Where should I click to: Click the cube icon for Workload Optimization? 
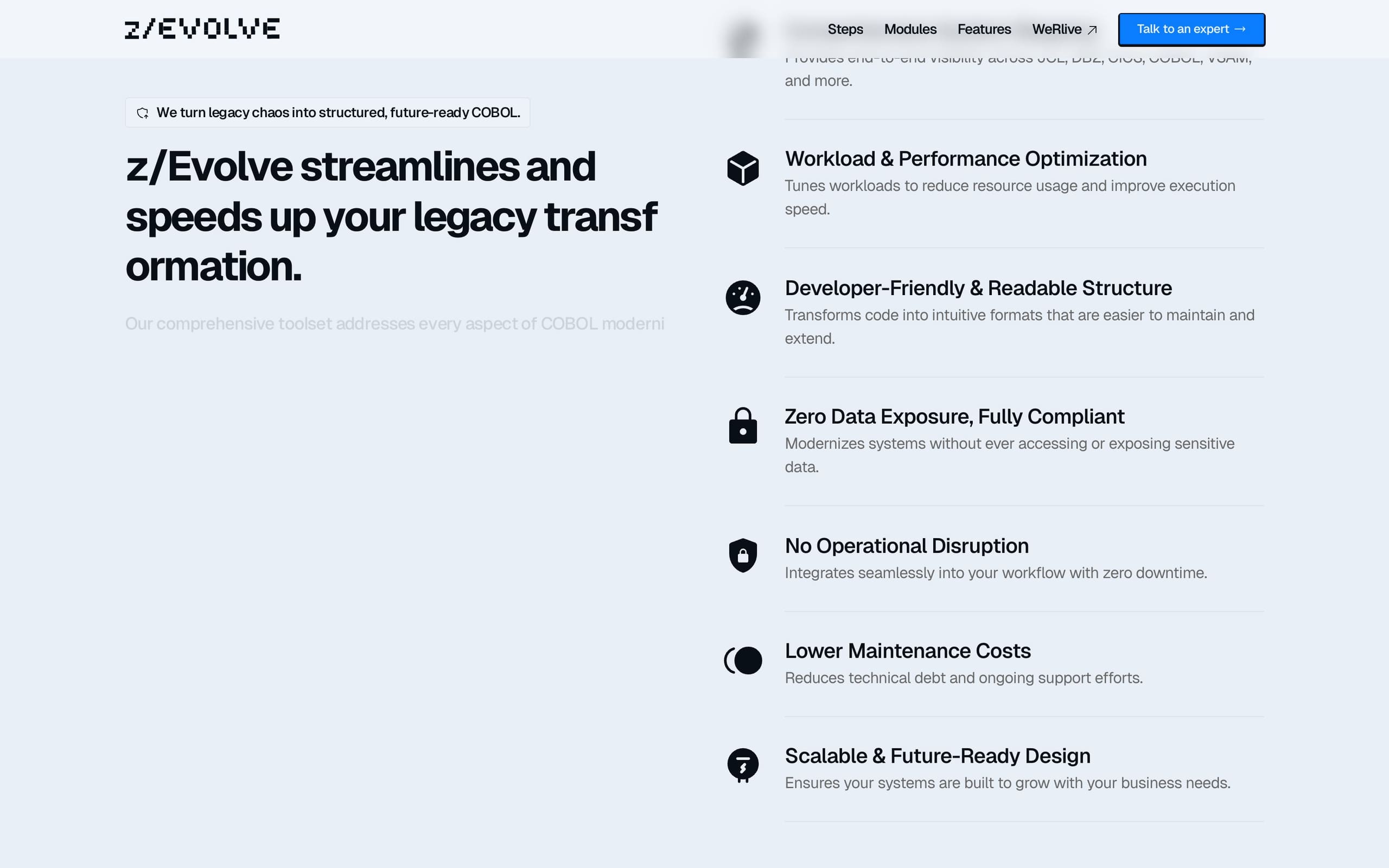pos(743,168)
